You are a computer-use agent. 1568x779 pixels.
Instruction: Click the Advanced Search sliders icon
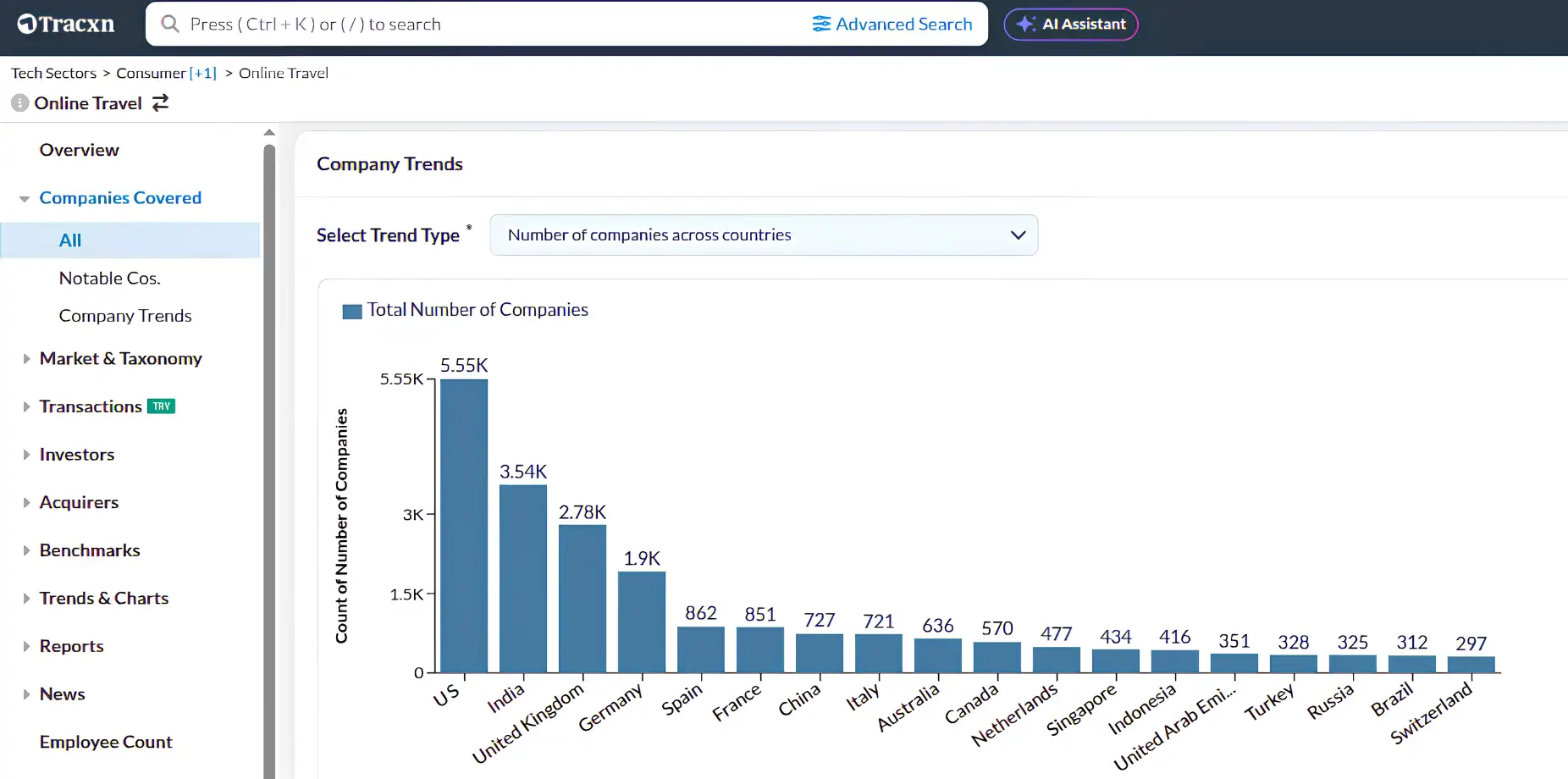click(x=821, y=24)
